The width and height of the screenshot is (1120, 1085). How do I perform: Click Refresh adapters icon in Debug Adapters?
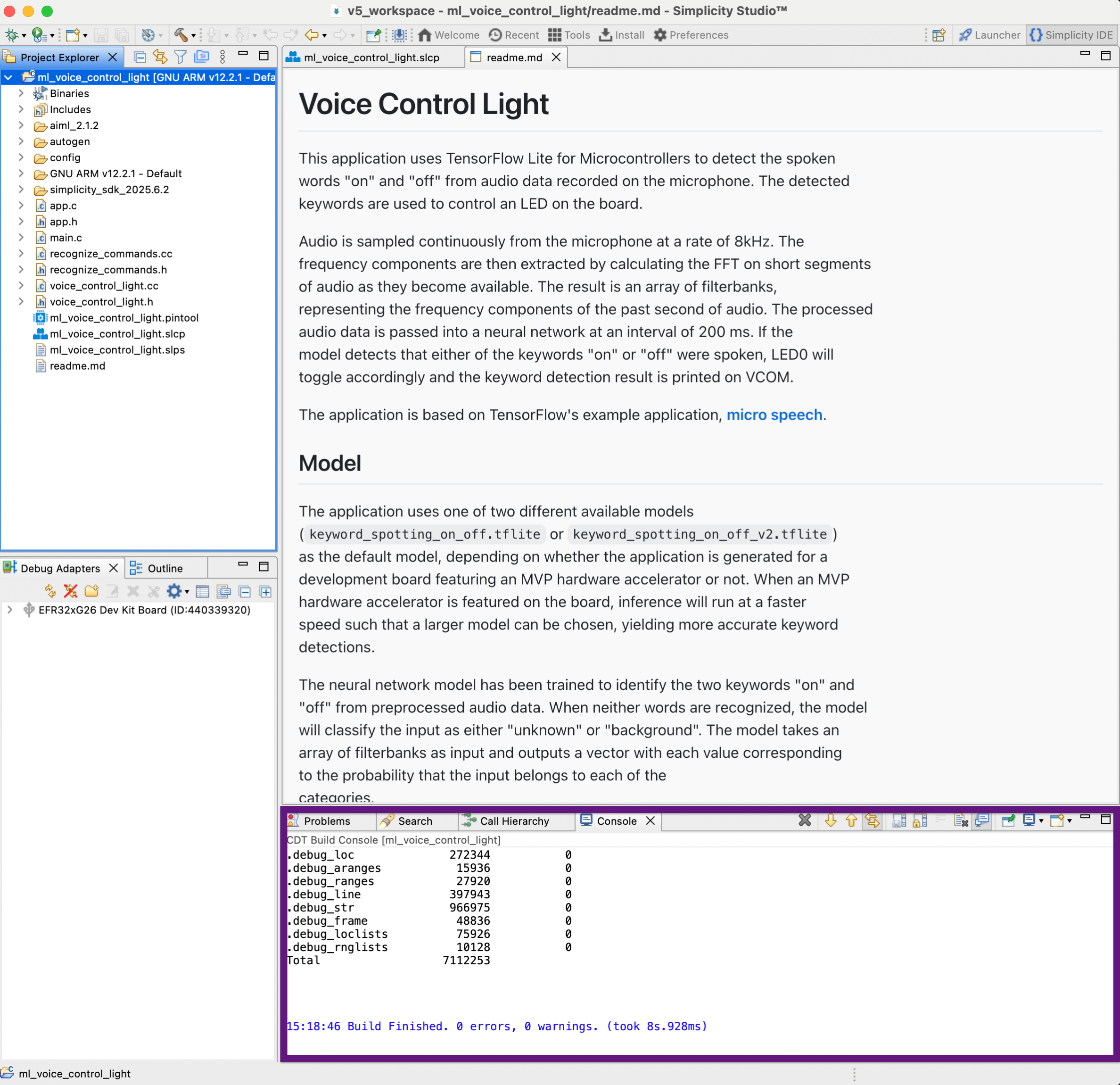50,591
